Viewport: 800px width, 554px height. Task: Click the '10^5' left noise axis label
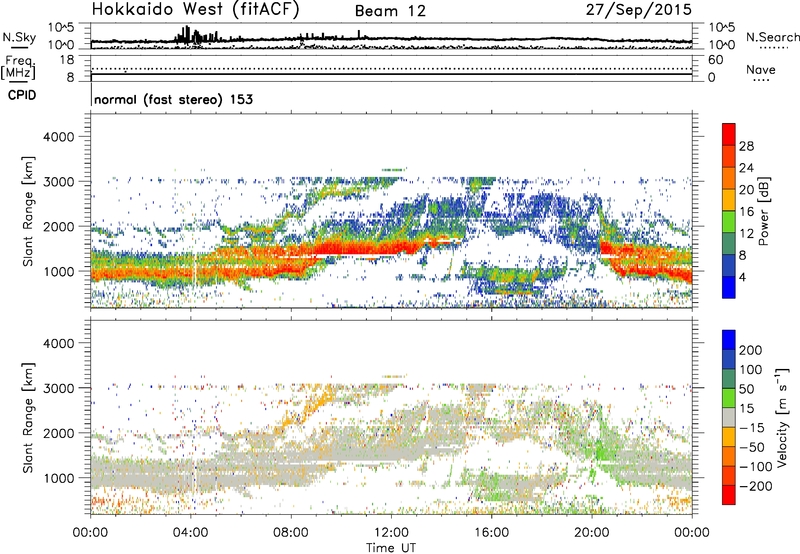(61, 27)
